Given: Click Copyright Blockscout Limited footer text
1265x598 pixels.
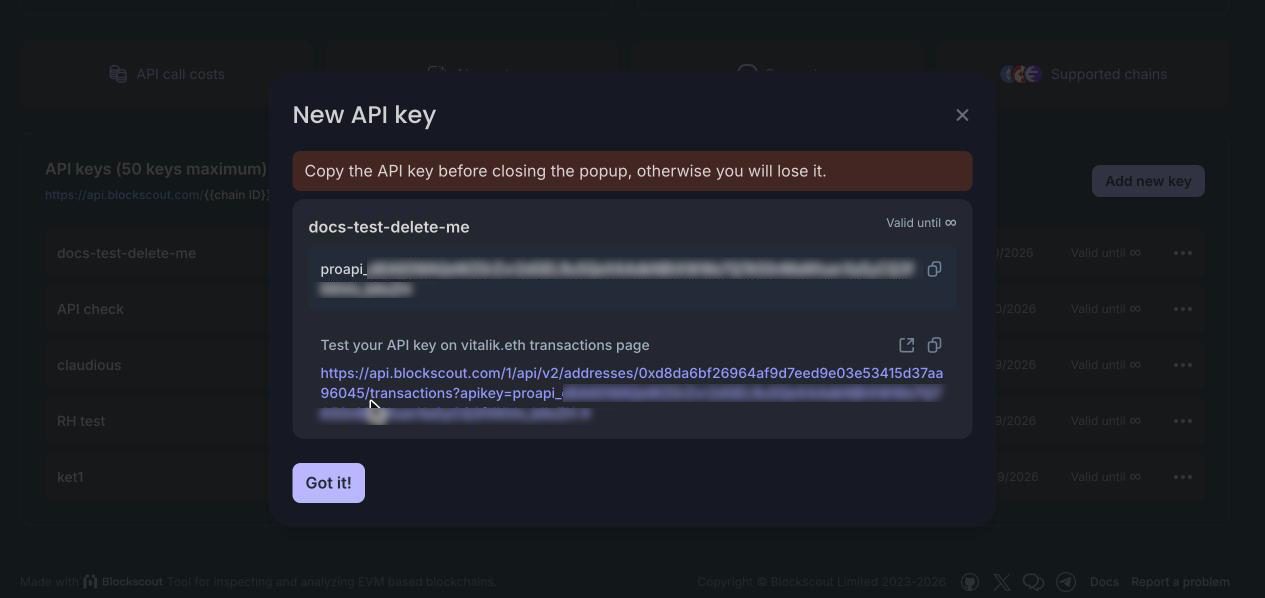Looking at the screenshot, I should click(821, 582).
